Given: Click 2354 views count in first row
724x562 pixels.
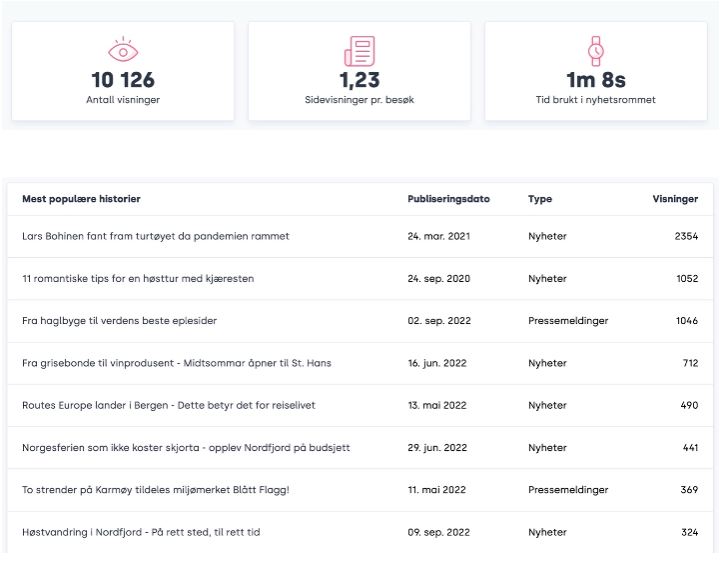Looking at the screenshot, I should [684, 236].
